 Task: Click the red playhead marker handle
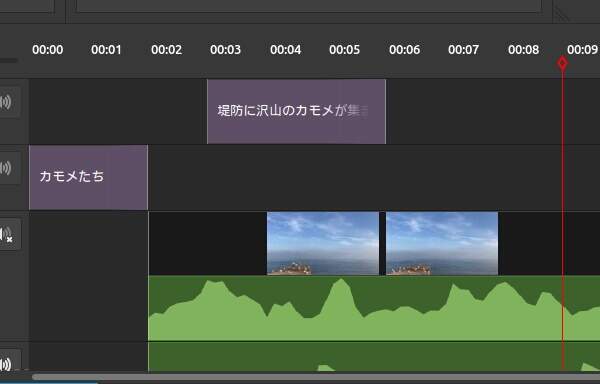point(562,63)
